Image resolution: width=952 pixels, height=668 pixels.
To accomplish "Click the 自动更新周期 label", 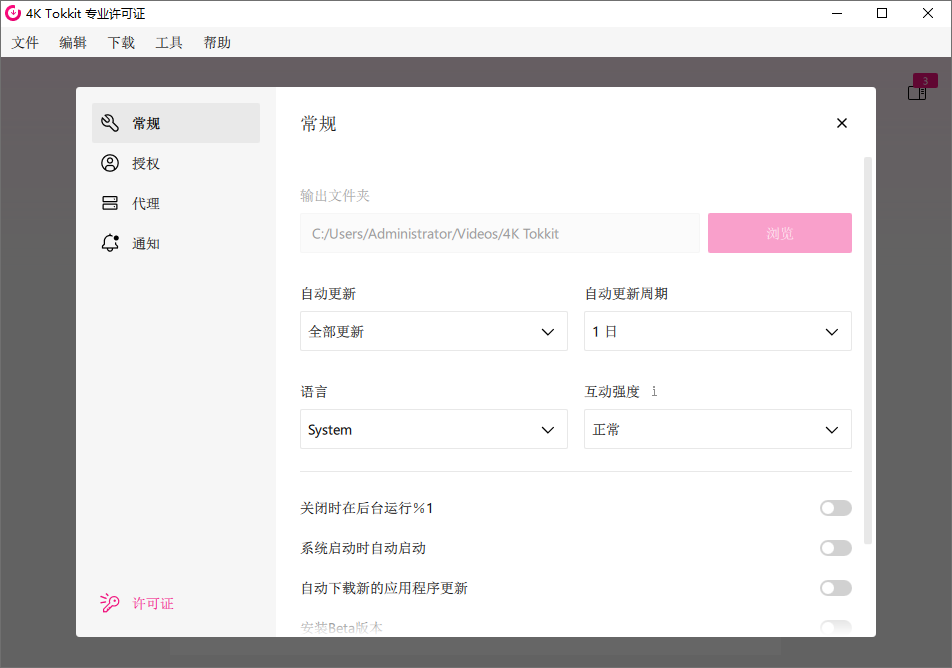I will click(626, 294).
